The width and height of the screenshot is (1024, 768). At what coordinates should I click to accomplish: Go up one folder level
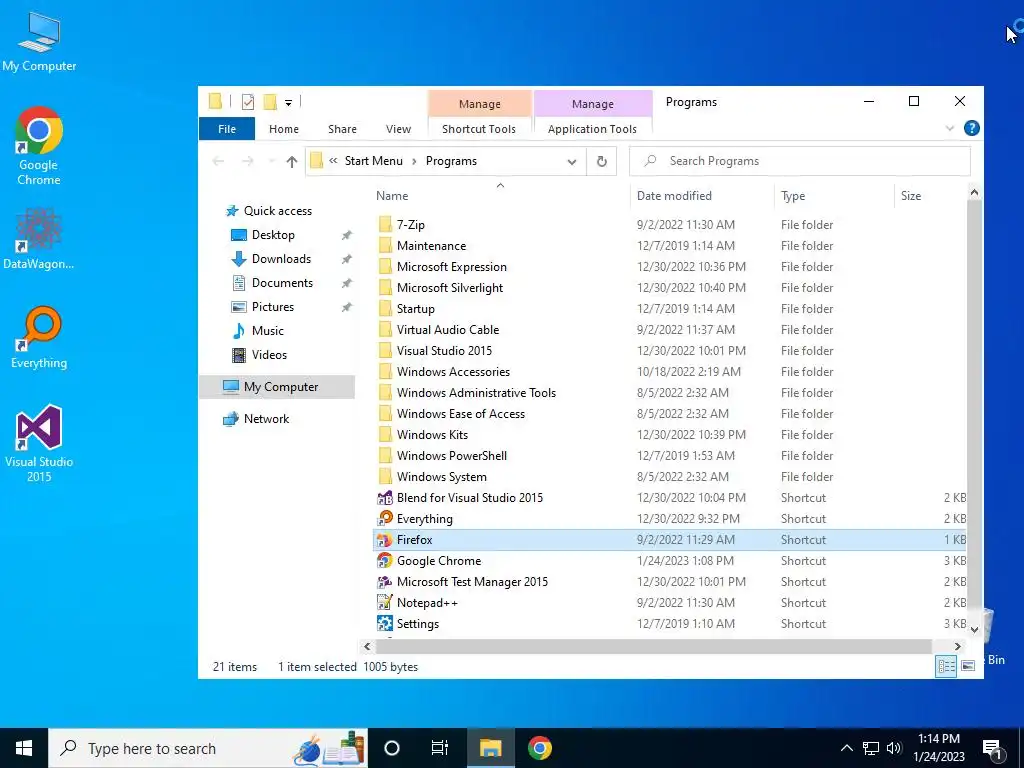coord(291,162)
